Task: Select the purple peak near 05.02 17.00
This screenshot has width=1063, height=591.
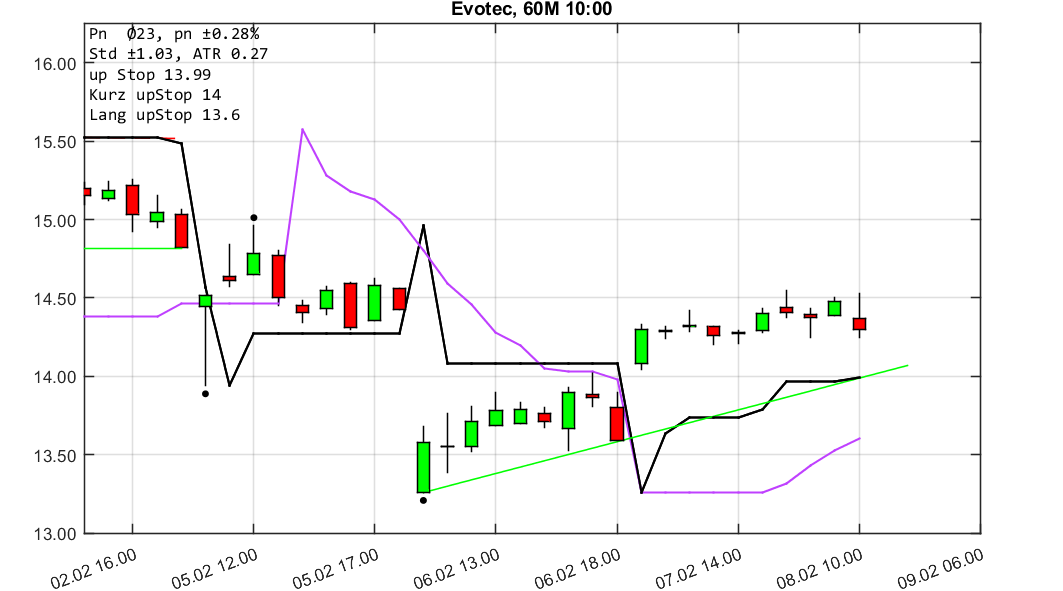Action: tap(303, 130)
